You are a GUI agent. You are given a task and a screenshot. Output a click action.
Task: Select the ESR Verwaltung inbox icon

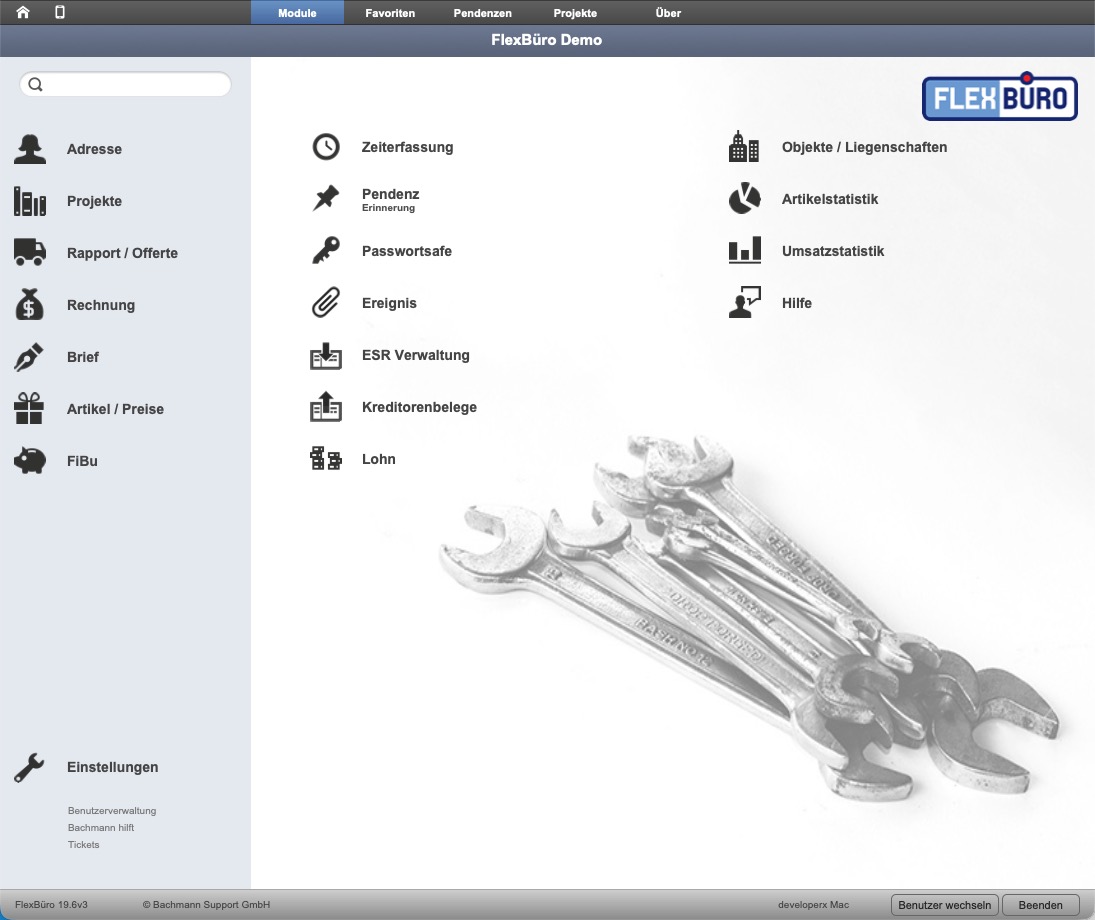pyautogui.click(x=325, y=355)
